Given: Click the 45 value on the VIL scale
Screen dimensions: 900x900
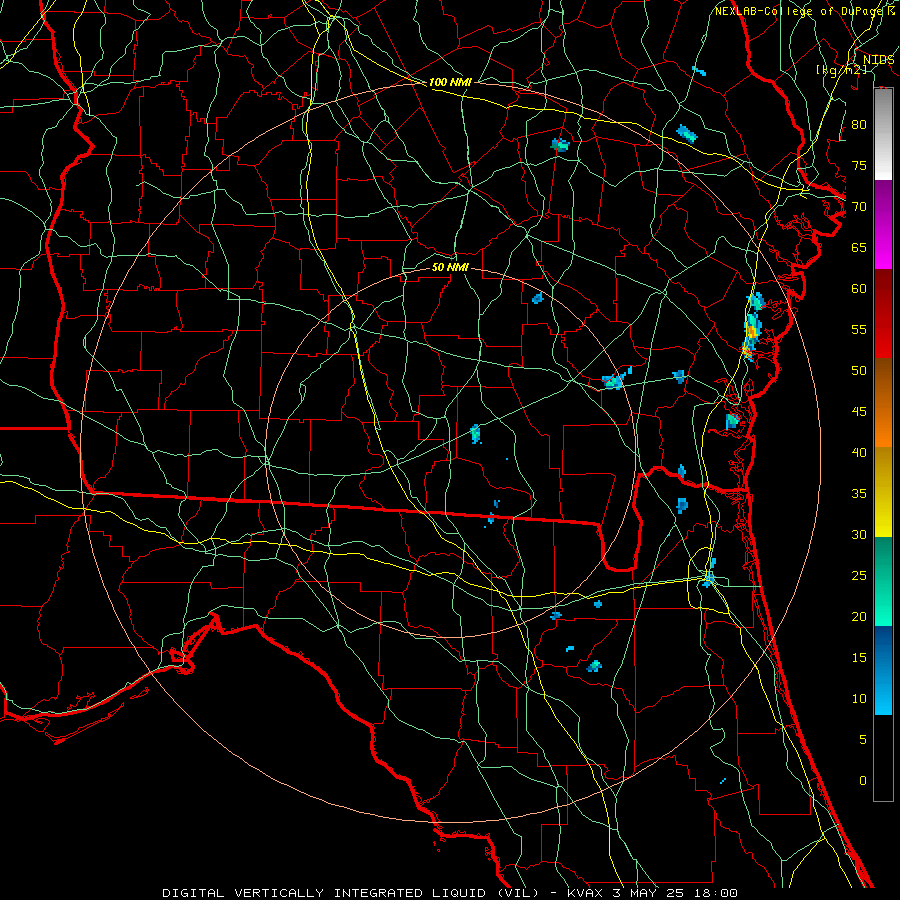Looking at the screenshot, I should tap(859, 412).
